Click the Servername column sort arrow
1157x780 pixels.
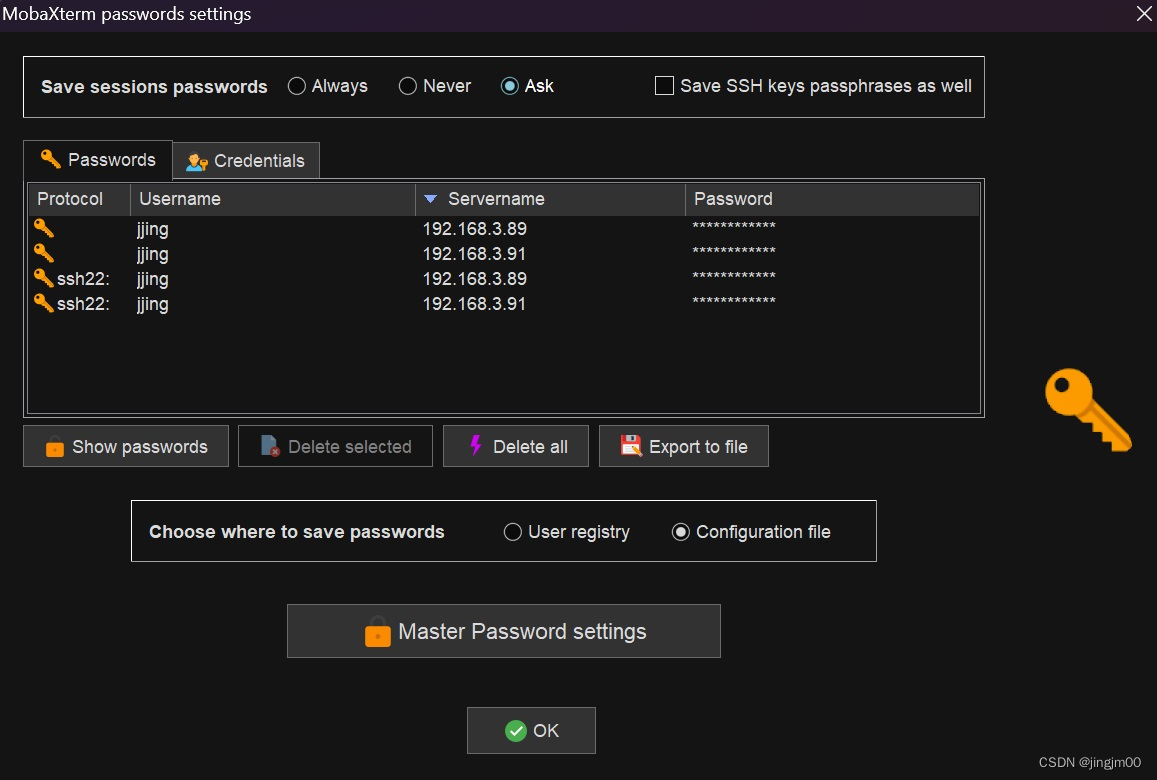click(430, 199)
